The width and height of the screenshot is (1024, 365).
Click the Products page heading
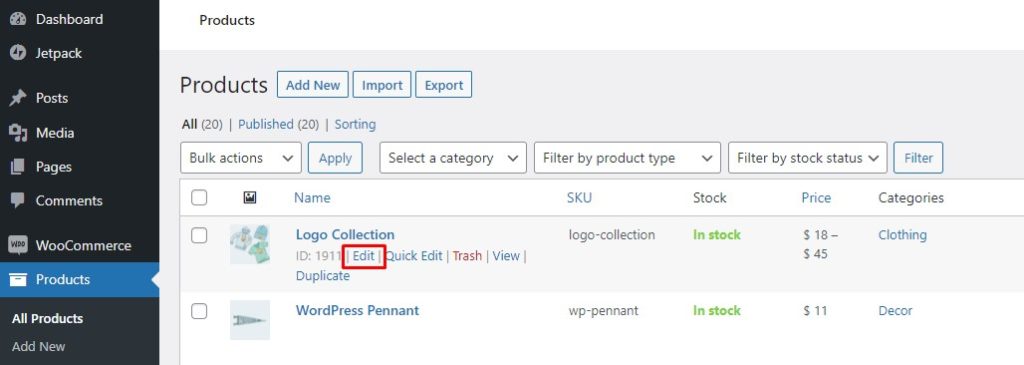(x=224, y=85)
